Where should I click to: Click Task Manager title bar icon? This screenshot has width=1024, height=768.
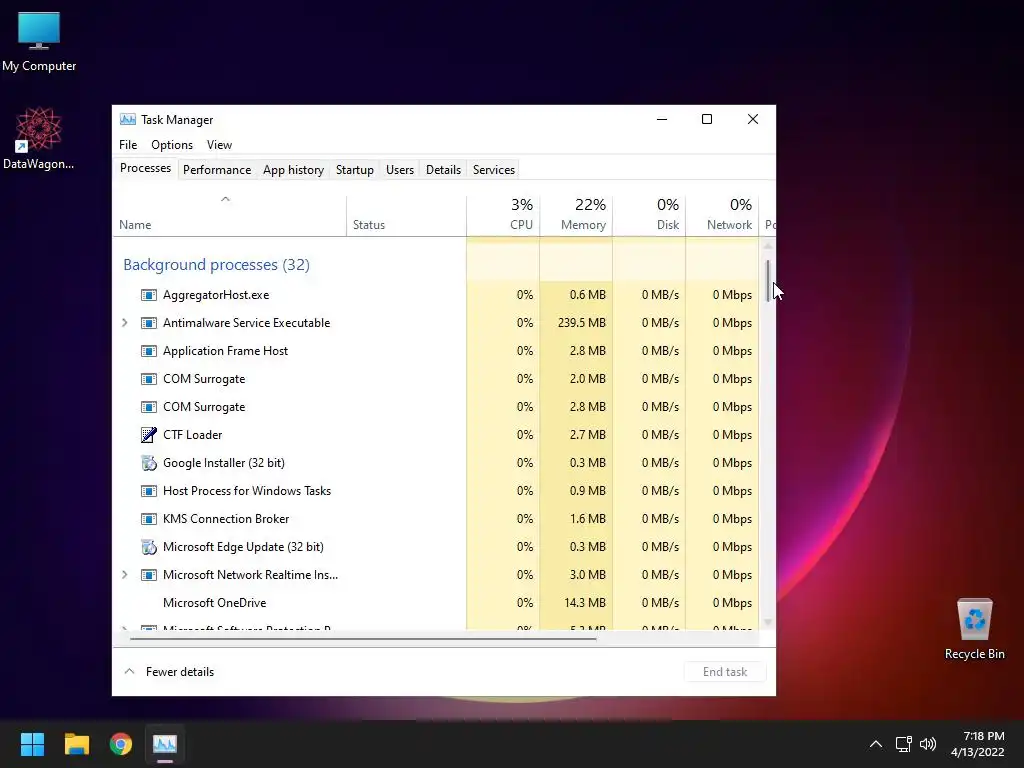[128, 120]
